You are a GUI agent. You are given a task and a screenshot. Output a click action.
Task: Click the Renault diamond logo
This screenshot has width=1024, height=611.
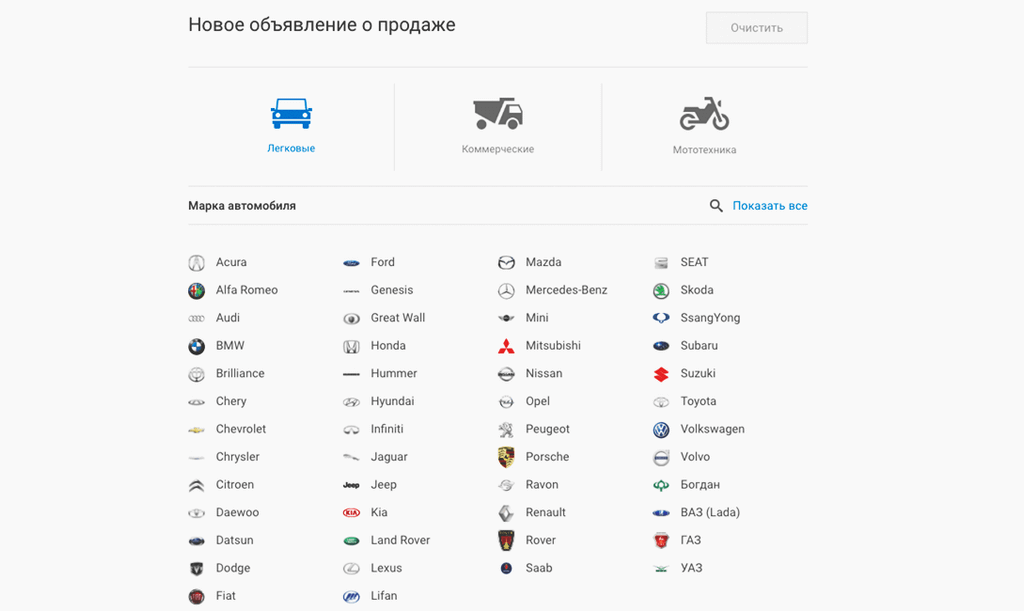pyautogui.click(x=506, y=513)
